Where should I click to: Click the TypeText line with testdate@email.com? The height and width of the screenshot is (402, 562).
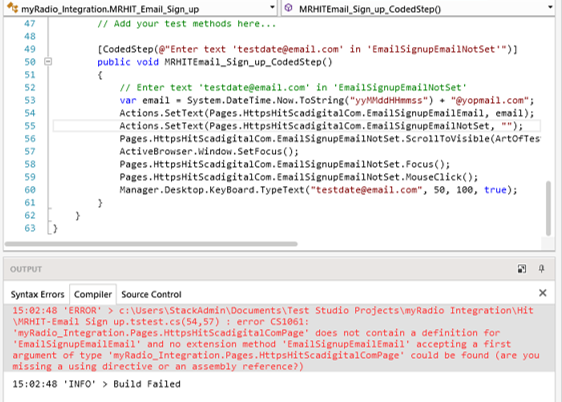[x=318, y=190]
